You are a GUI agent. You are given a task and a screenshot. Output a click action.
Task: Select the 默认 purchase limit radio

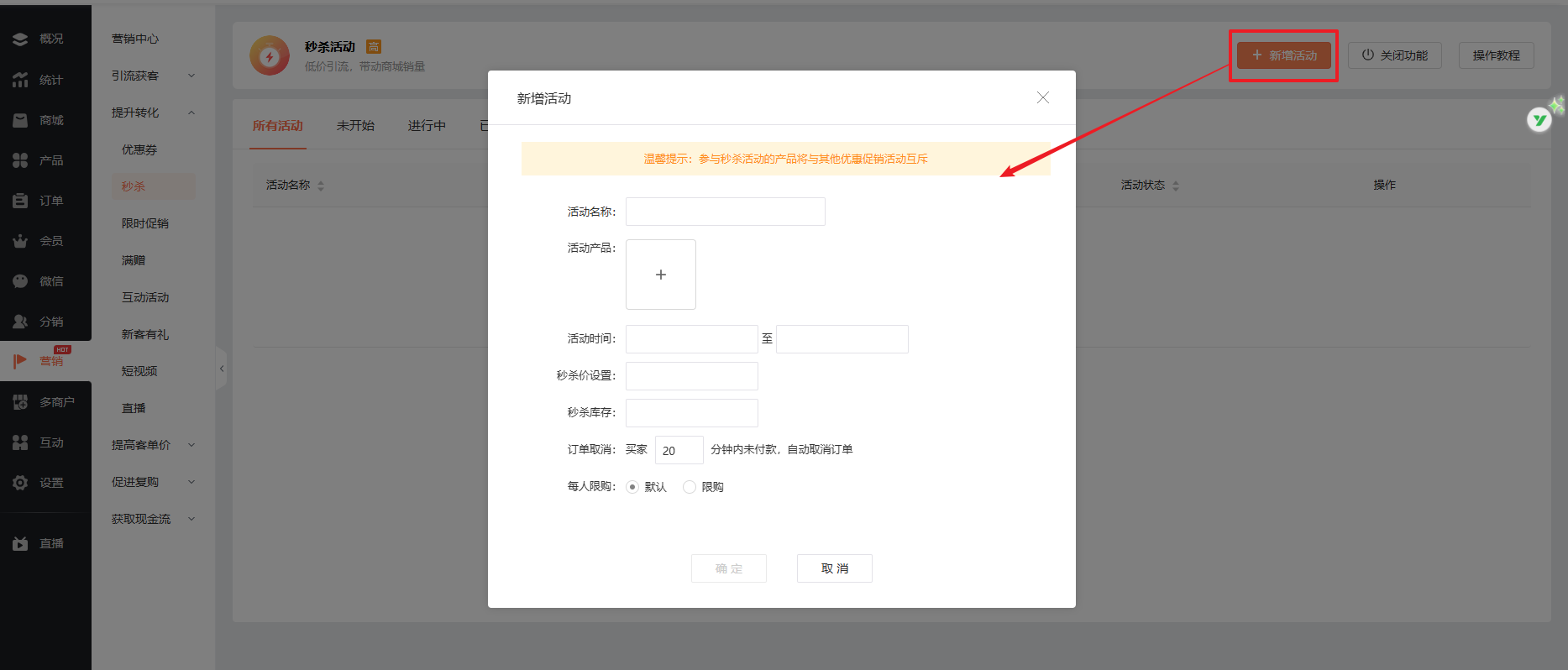point(632,487)
